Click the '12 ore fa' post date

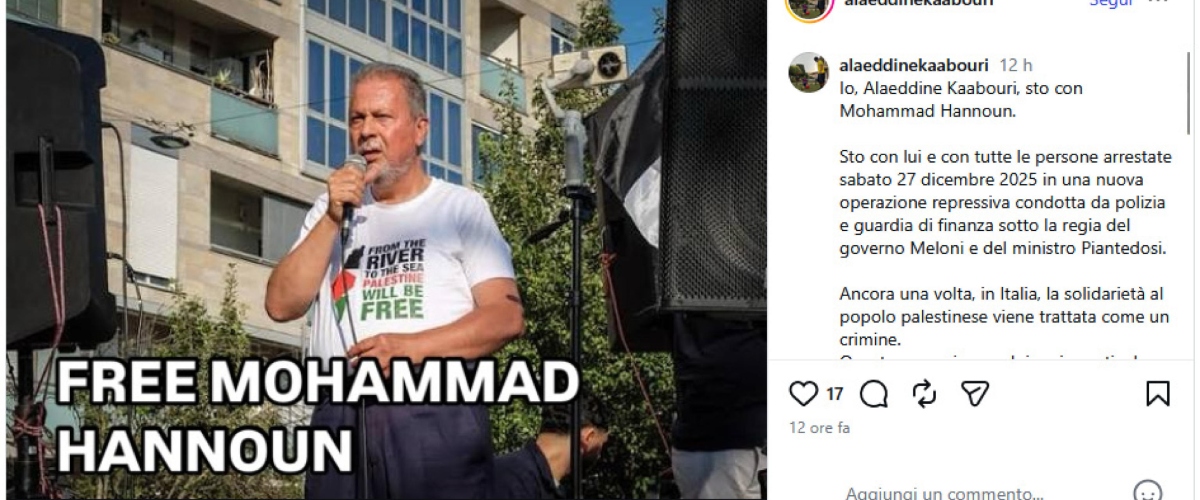click(819, 427)
